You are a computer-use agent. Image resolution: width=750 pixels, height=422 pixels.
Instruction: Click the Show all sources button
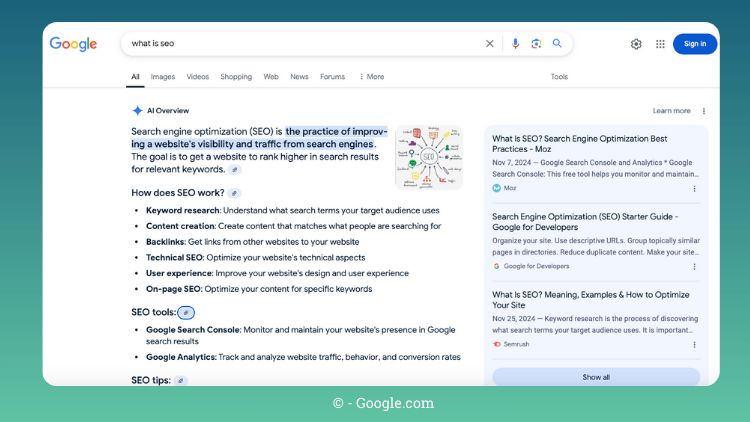click(596, 377)
